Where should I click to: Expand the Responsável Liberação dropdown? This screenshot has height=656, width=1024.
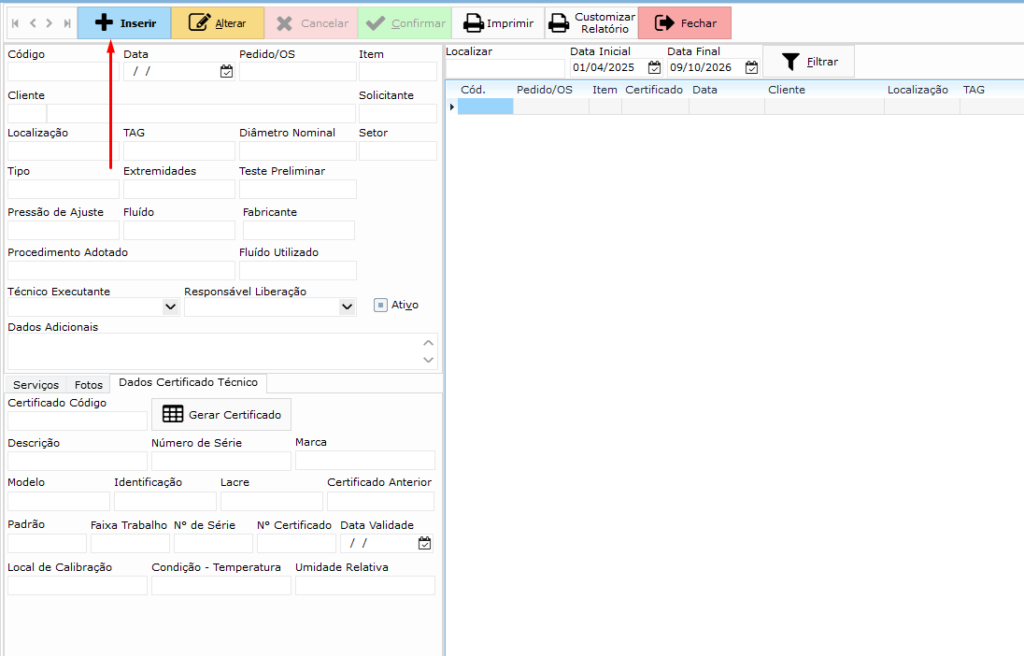point(347,307)
